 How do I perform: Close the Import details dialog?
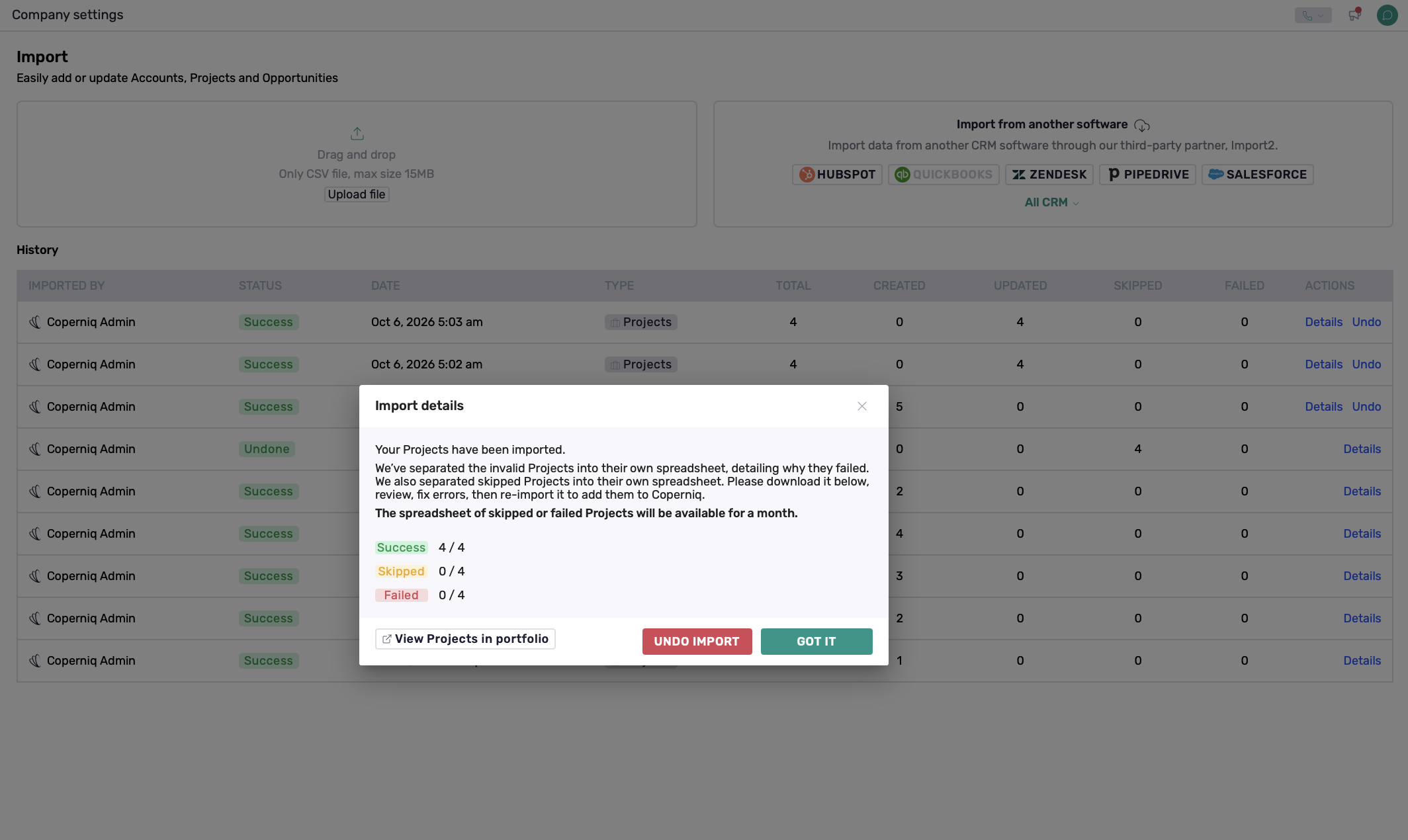861,406
